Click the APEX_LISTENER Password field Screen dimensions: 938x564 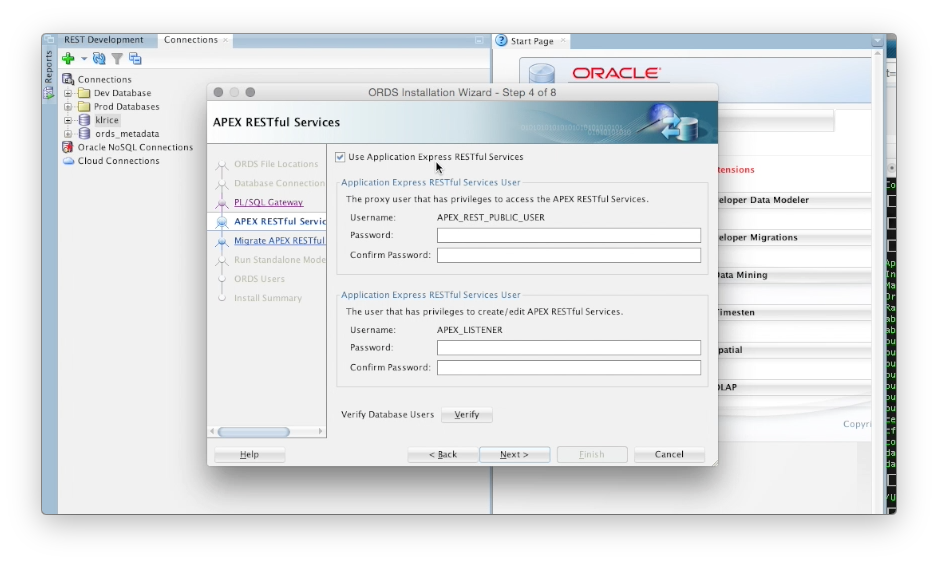[568, 347]
